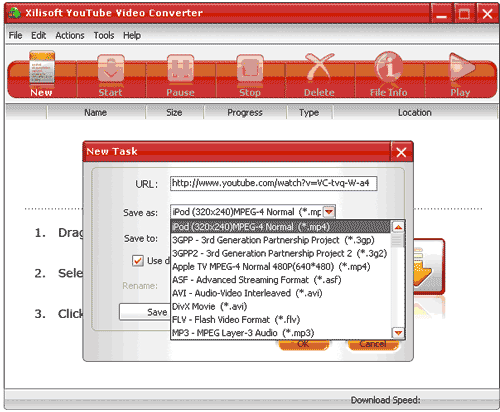Click Cancel in New Task dialog
The width and height of the screenshot is (500, 412).
(373, 345)
